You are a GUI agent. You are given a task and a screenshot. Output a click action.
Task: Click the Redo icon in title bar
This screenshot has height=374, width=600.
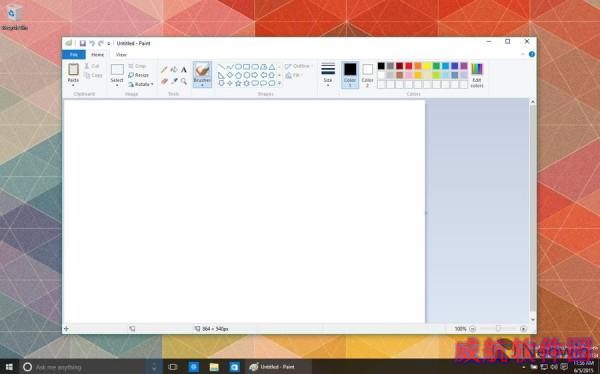(x=101, y=43)
